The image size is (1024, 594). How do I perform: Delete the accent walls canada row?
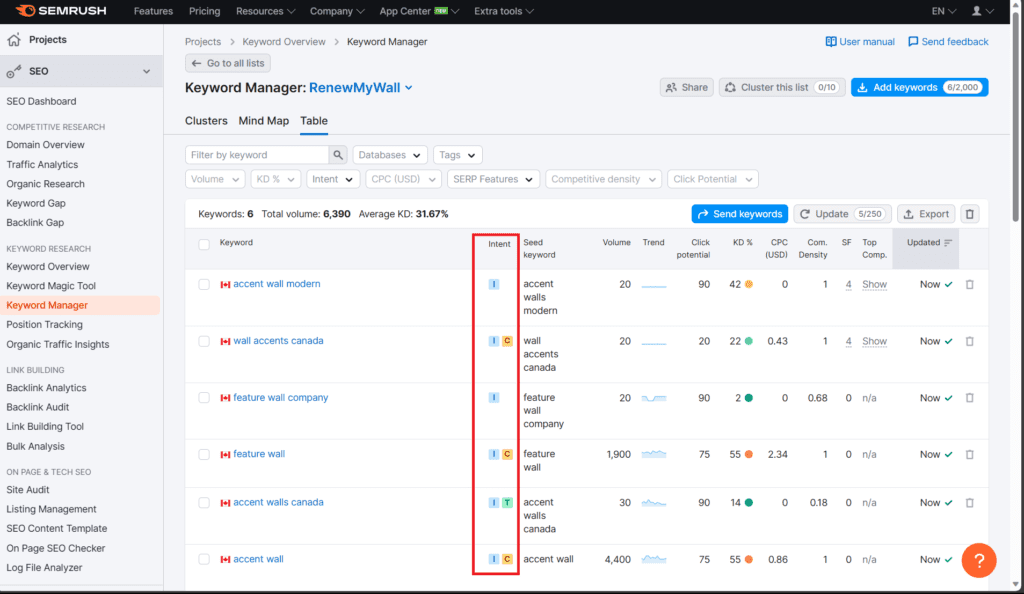coord(970,503)
